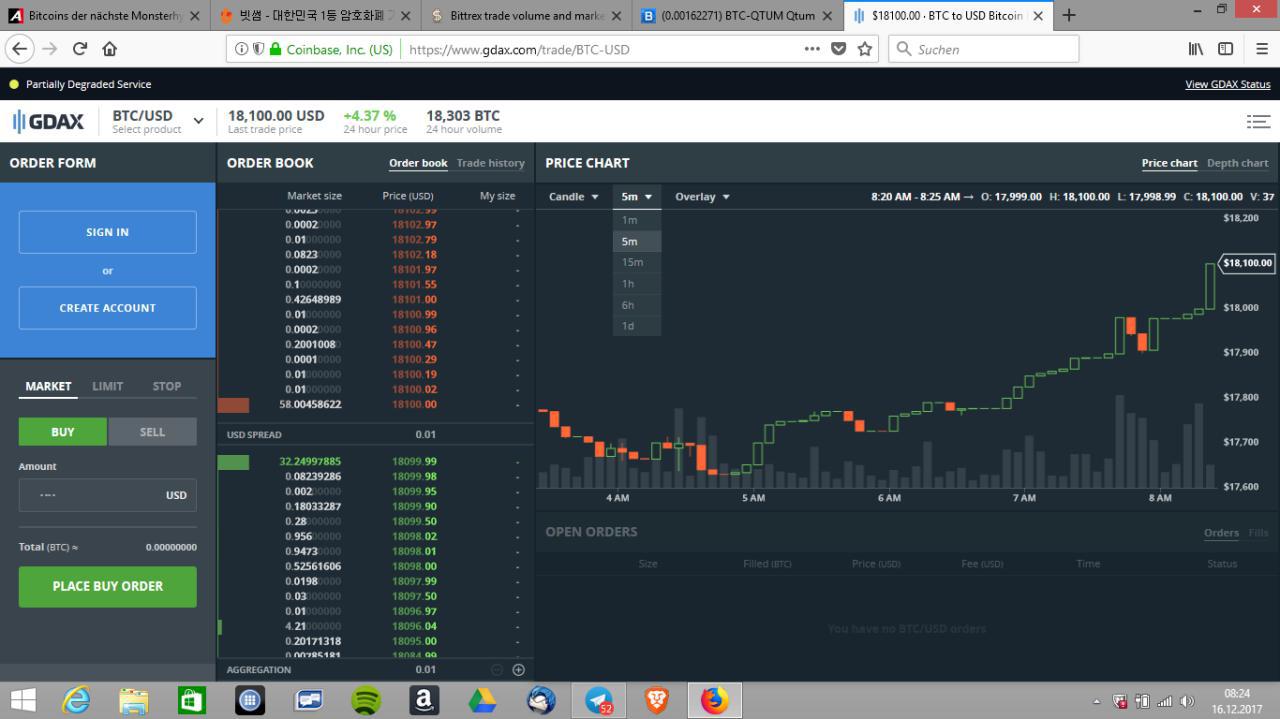The height and width of the screenshot is (719, 1280).
Task: Decrease order book aggregation with minus icon
Action: tap(497, 670)
